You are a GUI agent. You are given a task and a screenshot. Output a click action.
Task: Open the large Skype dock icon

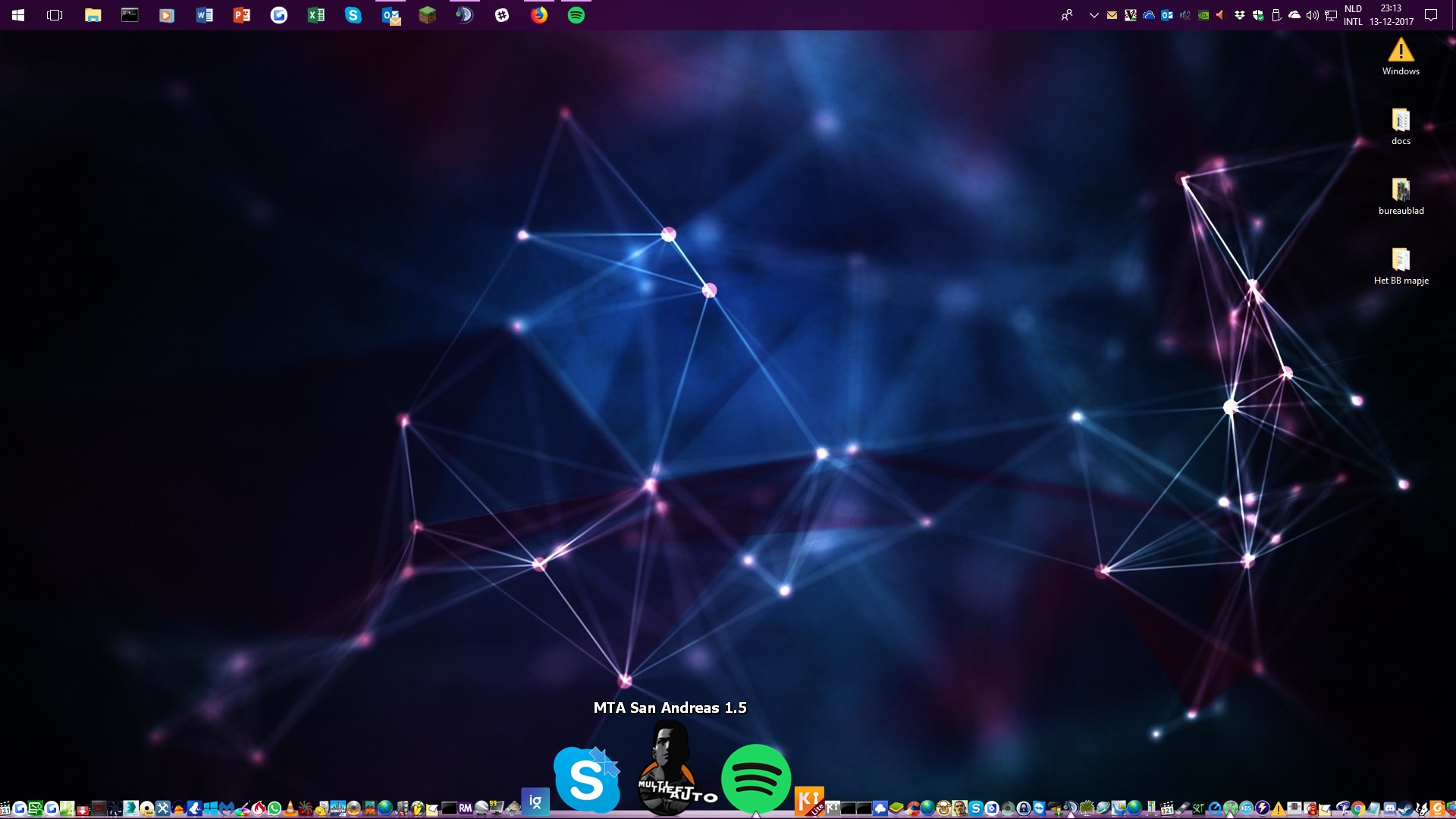pyautogui.click(x=586, y=780)
